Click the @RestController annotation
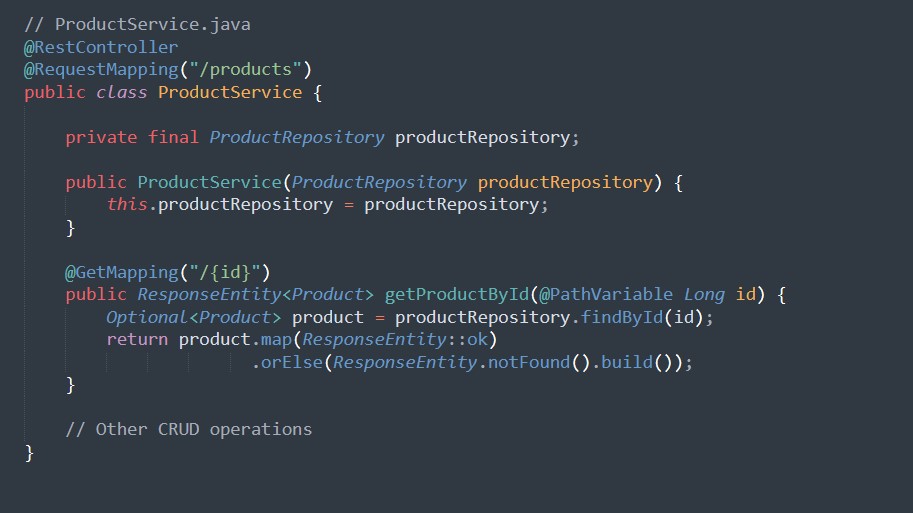The width and height of the screenshot is (913, 513). pyautogui.click(x=101, y=47)
